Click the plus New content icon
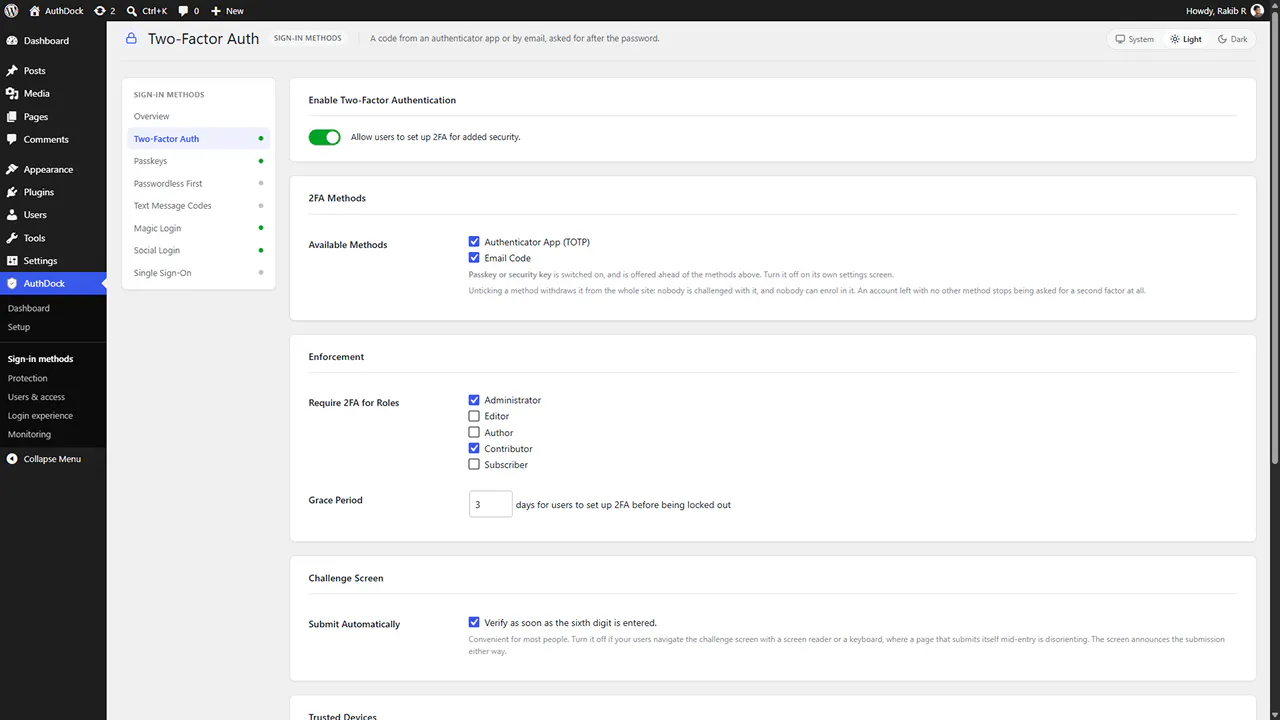 click(215, 11)
